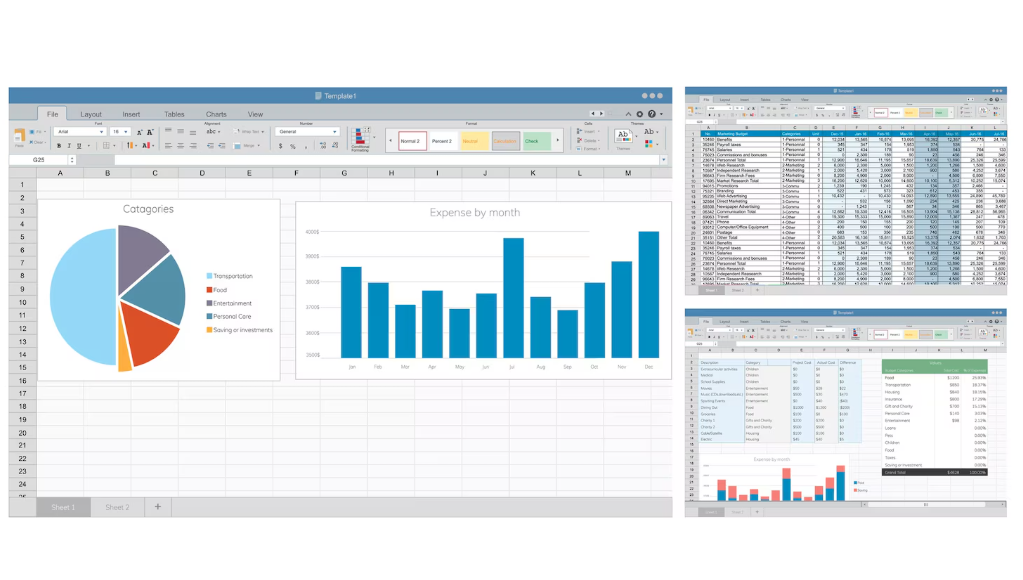
Task: Apply the Neutral cell style
Action: click(x=474, y=141)
